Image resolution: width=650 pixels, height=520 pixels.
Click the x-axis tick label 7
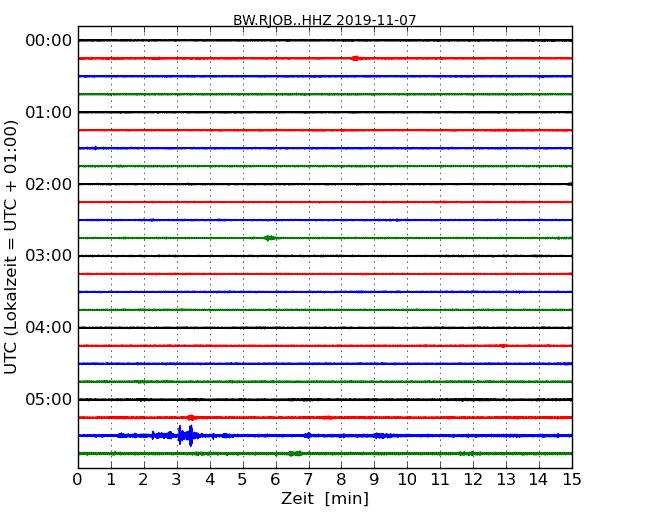pyautogui.click(x=308, y=480)
